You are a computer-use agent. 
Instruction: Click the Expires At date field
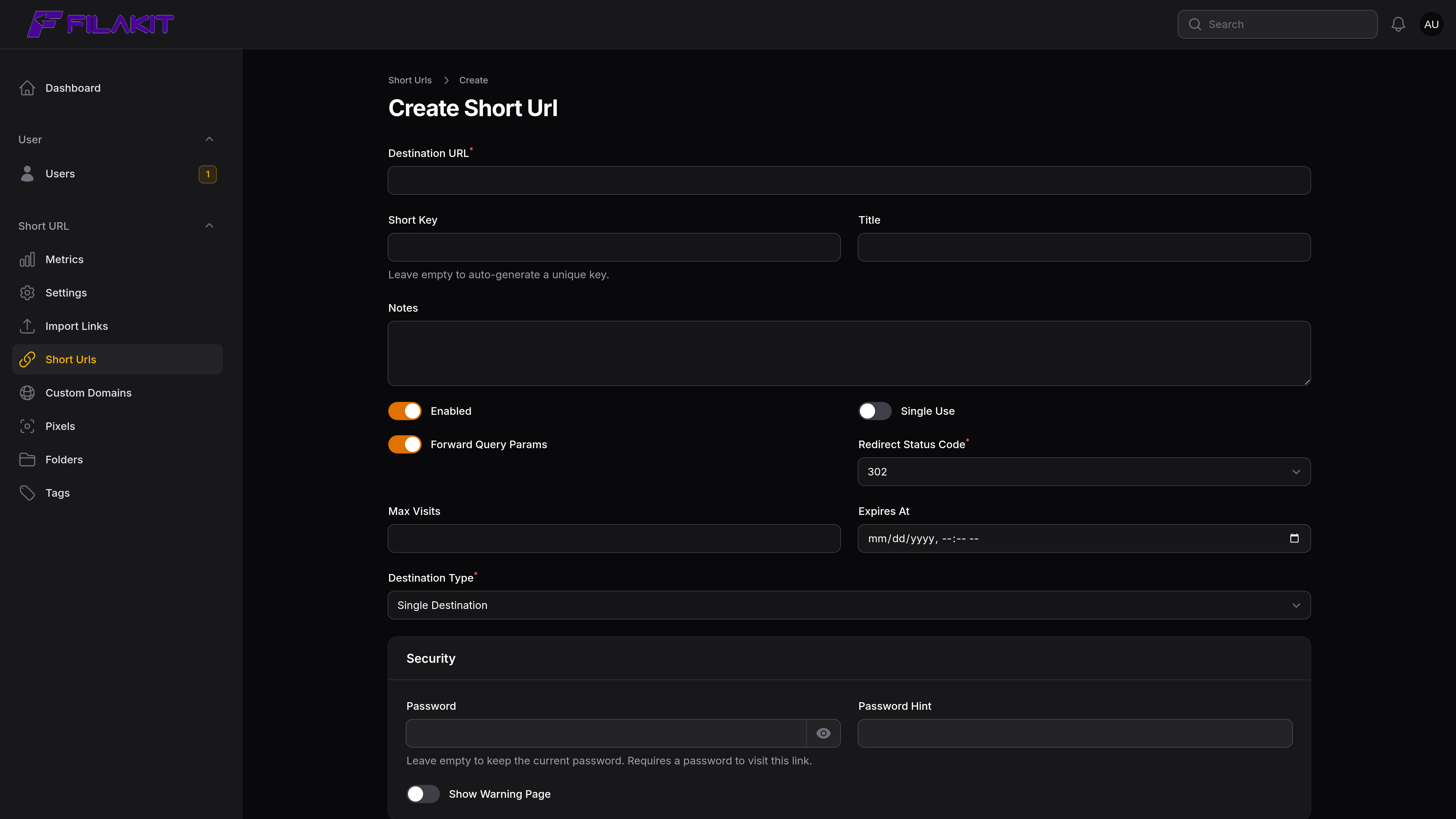1084,538
